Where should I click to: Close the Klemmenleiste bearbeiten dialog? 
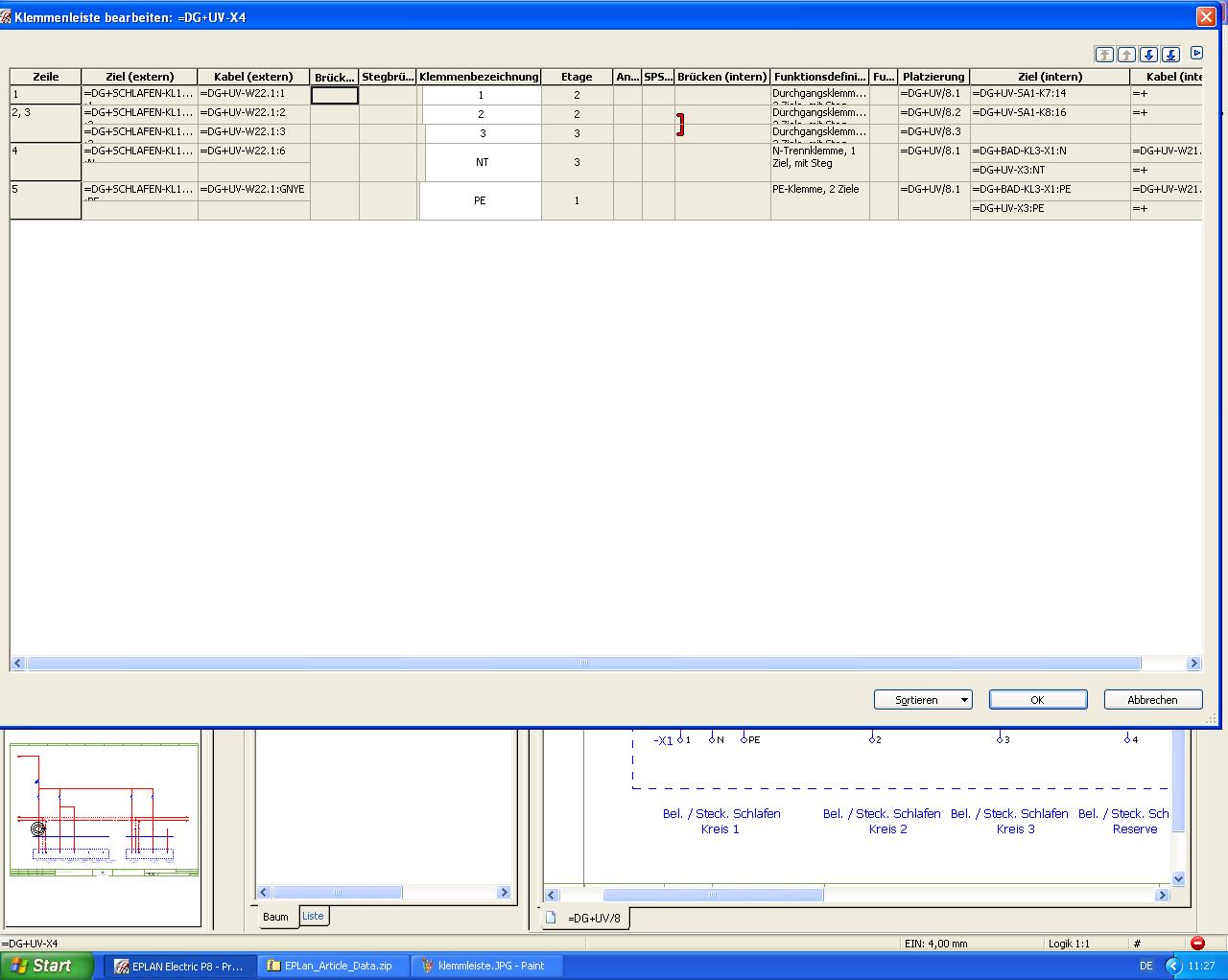pos(1206,17)
